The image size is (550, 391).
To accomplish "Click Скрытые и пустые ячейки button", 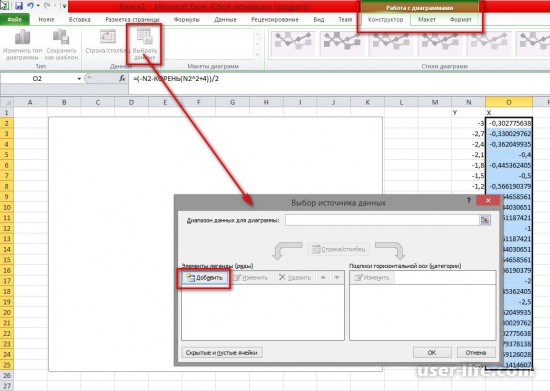I will (x=222, y=352).
